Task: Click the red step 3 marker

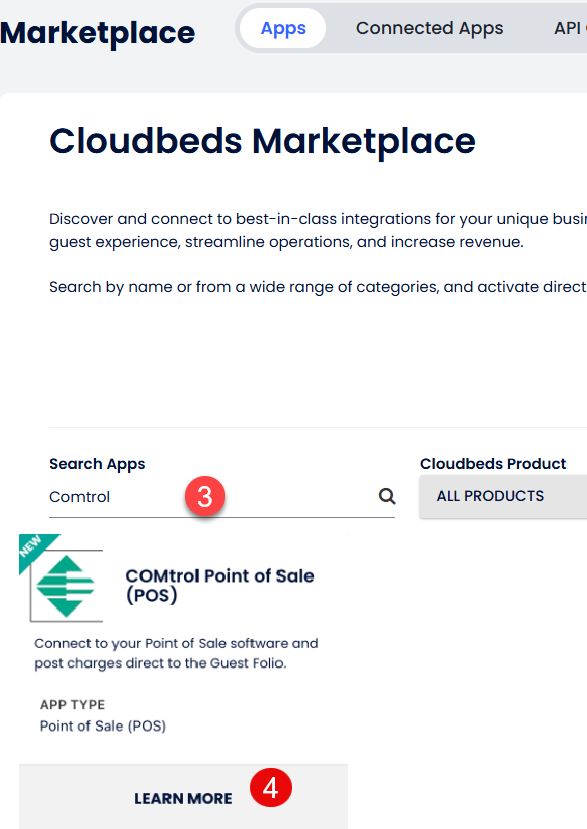Action: 205,496
